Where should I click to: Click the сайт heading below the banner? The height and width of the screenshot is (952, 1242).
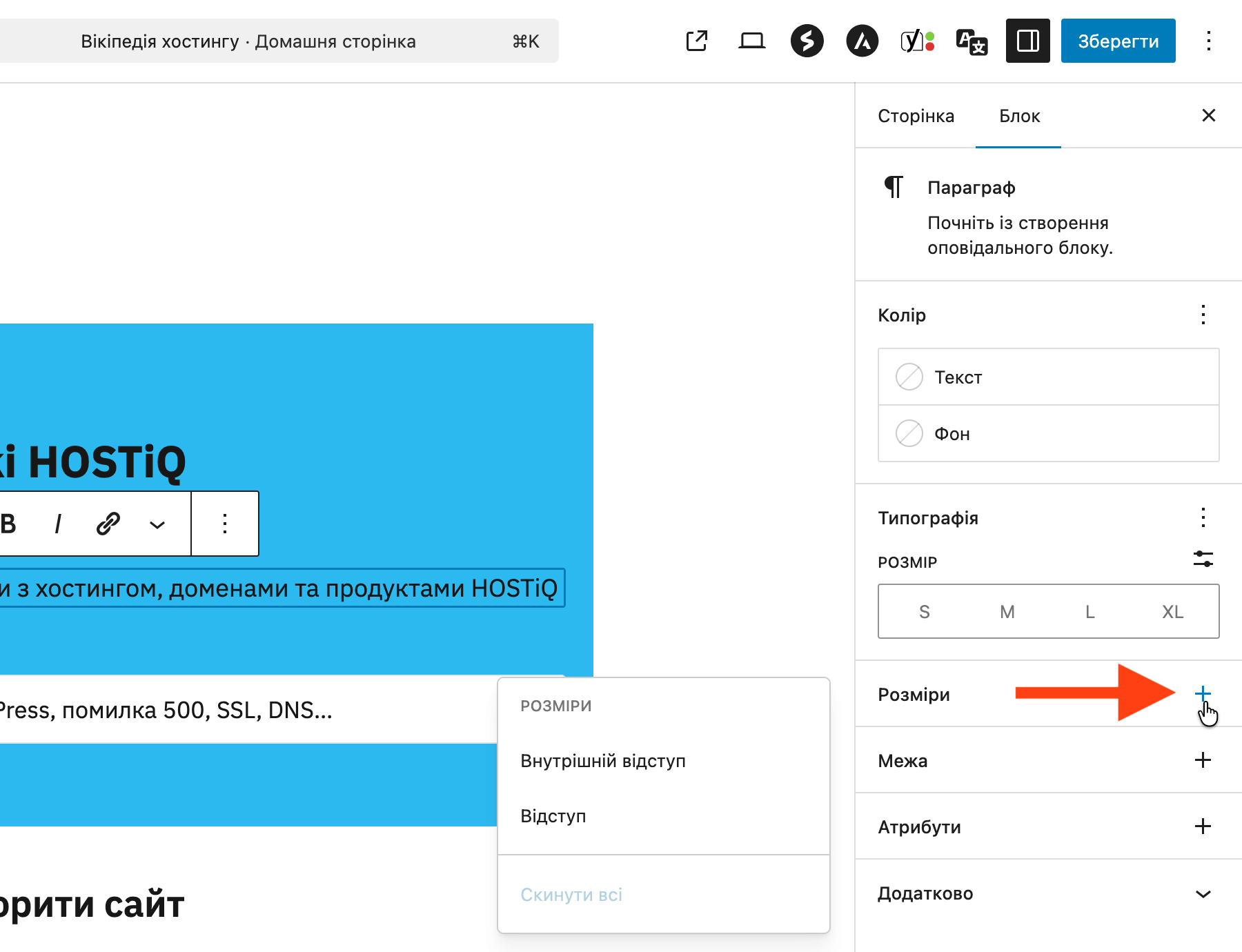point(92,904)
